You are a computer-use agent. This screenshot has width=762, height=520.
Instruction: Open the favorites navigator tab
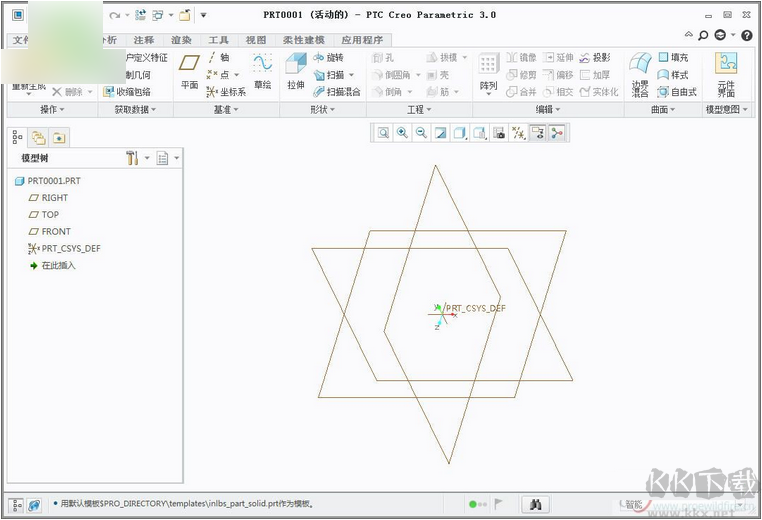click(x=59, y=138)
